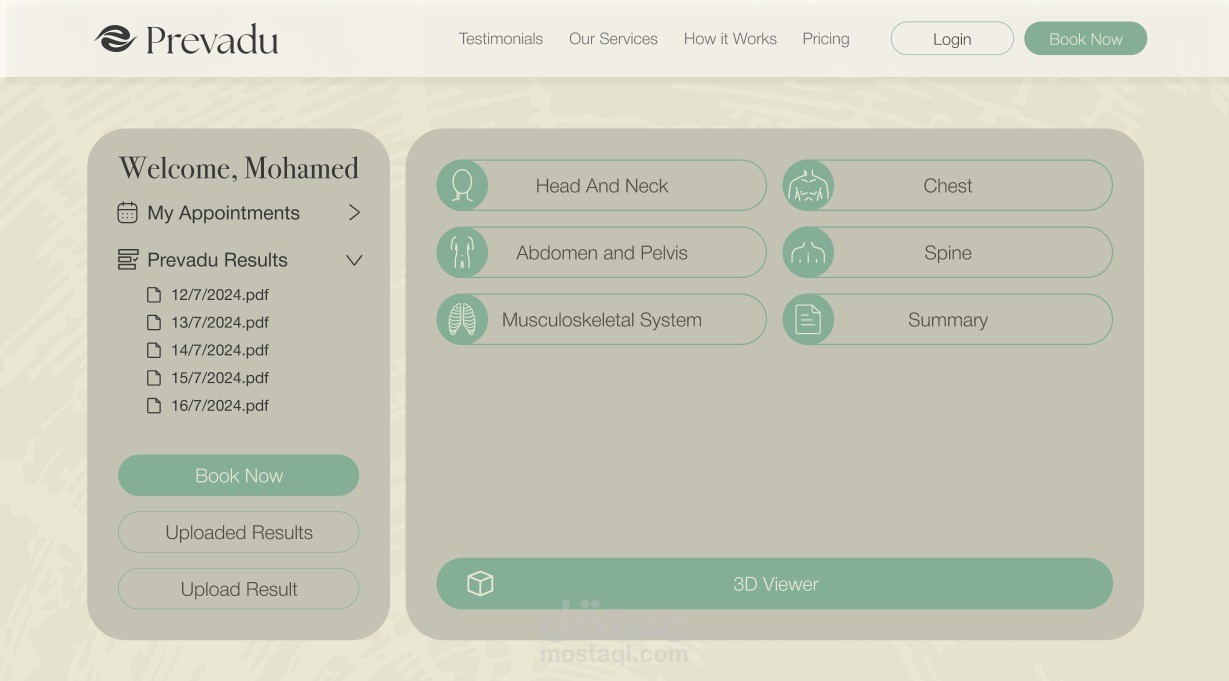Click the file icon next to 15/7/2024.pdf
Image resolution: width=1229 pixels, height=681 pixels.
coord(154,378)
